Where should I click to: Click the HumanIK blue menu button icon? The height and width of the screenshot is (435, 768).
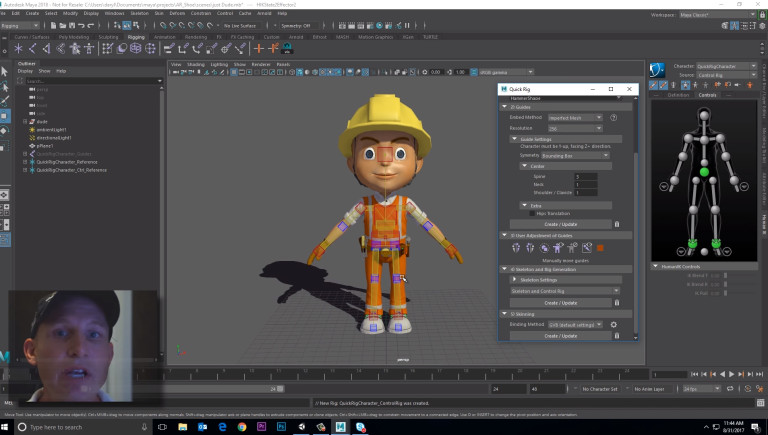pos(657,70)
